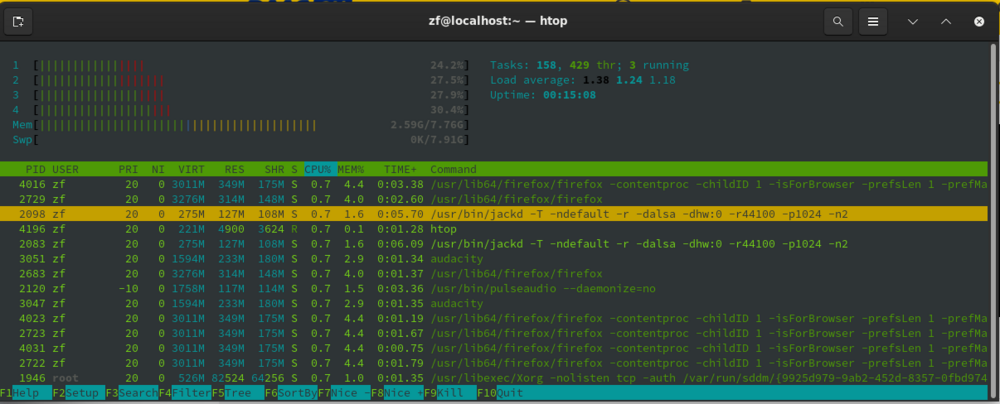
Task: Select firefox process row PID 2683
Action: (x=496, y=274)
